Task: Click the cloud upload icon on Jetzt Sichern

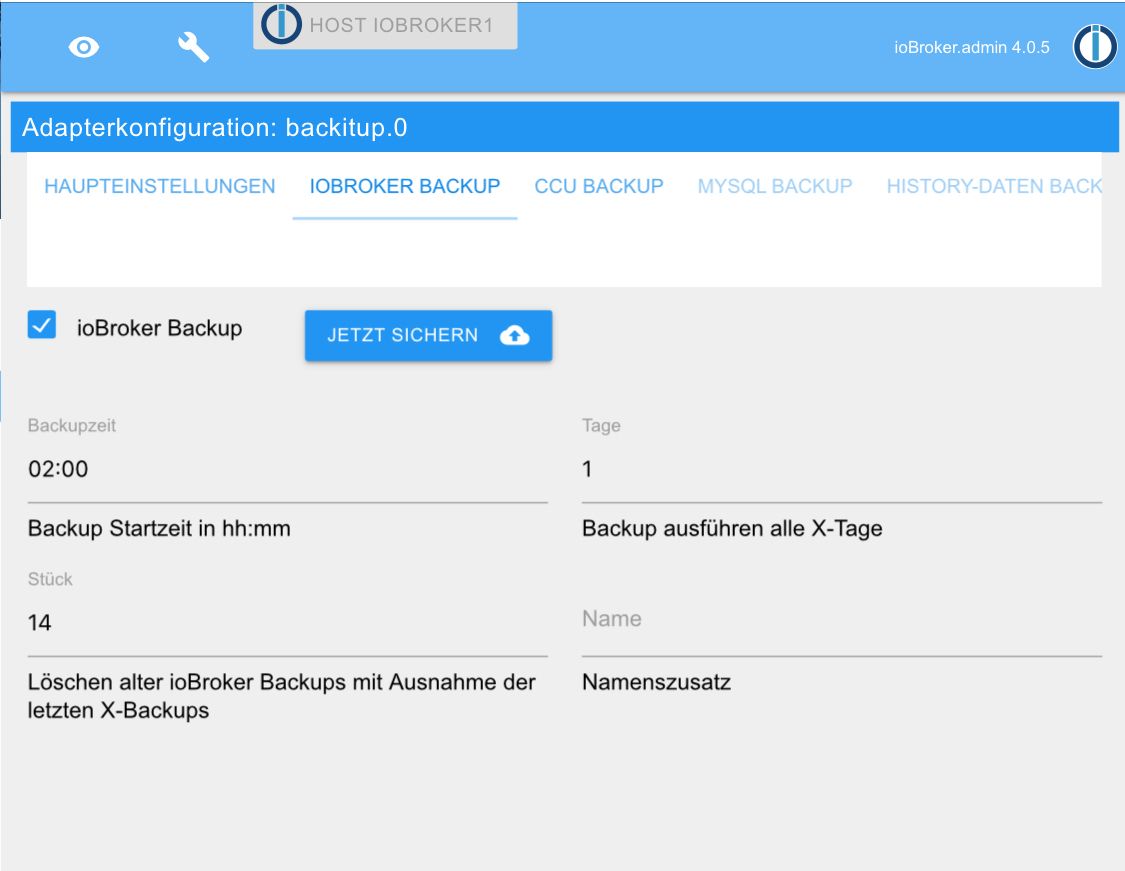Action: click(514, 335)
